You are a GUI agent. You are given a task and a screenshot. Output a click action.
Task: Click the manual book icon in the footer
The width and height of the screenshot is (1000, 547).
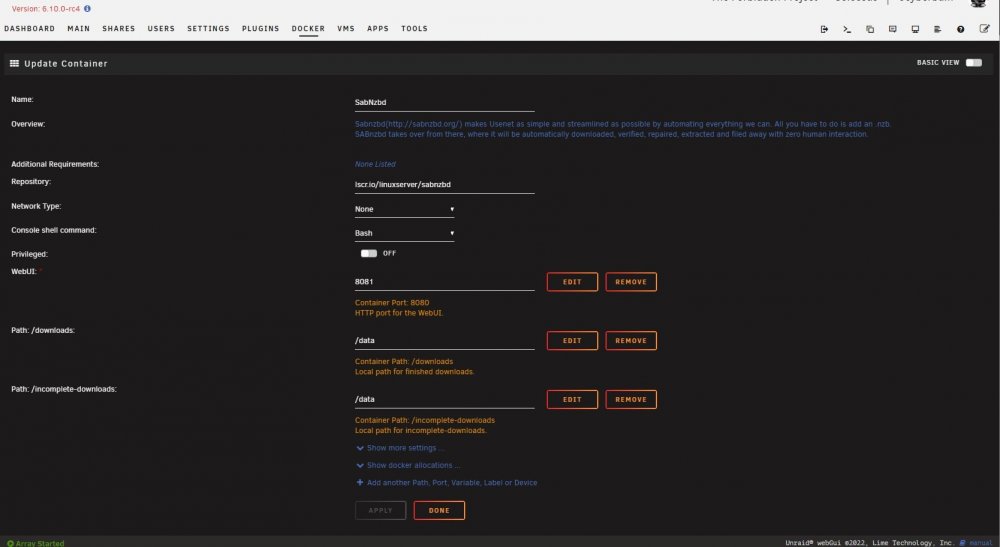click(x=962, y=543)
